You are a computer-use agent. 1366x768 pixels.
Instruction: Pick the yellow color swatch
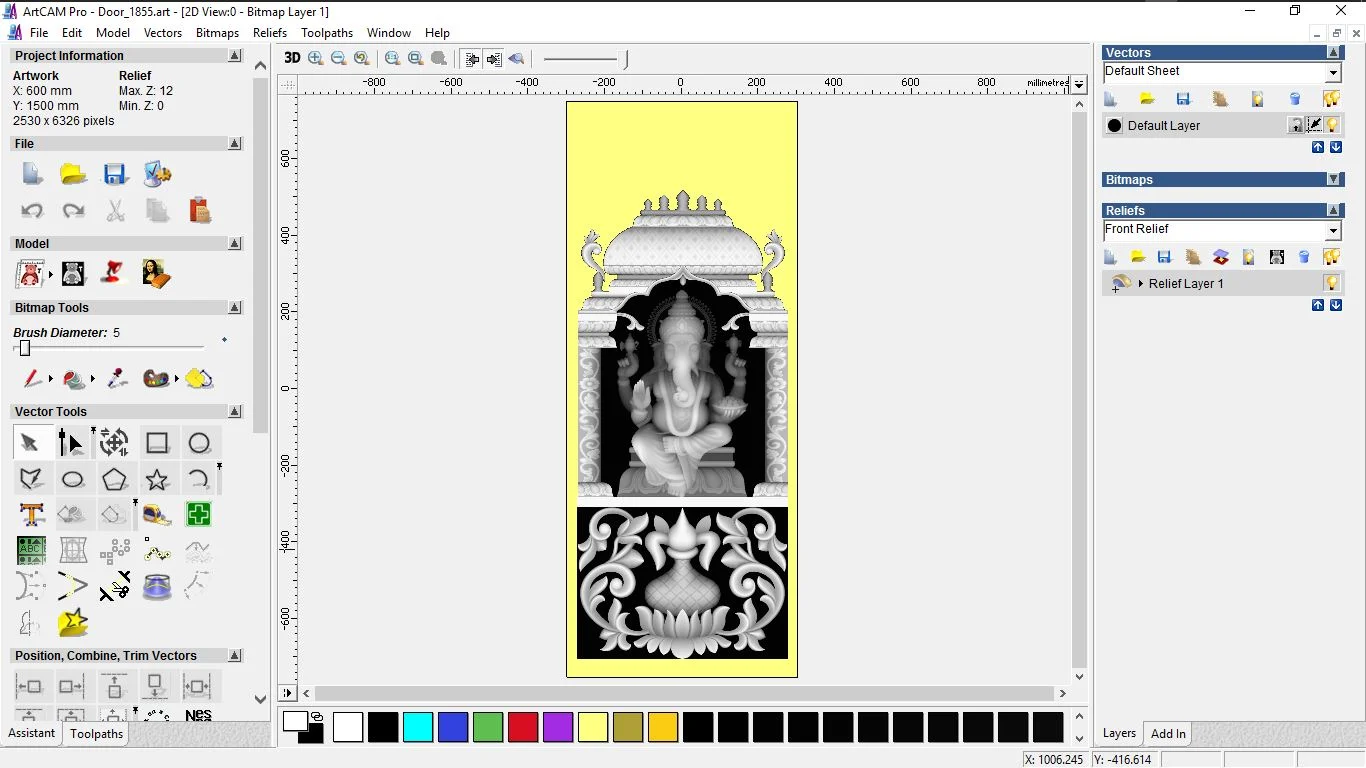[x=593, y=727]
